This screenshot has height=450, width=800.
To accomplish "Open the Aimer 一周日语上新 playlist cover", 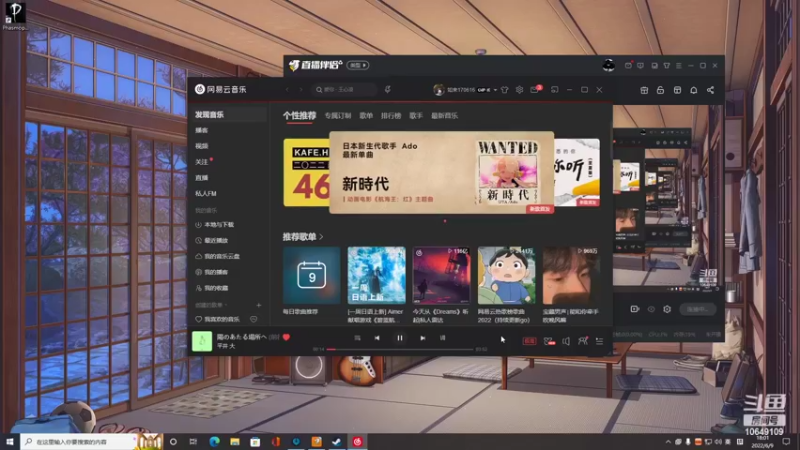I will click(377, 276).
